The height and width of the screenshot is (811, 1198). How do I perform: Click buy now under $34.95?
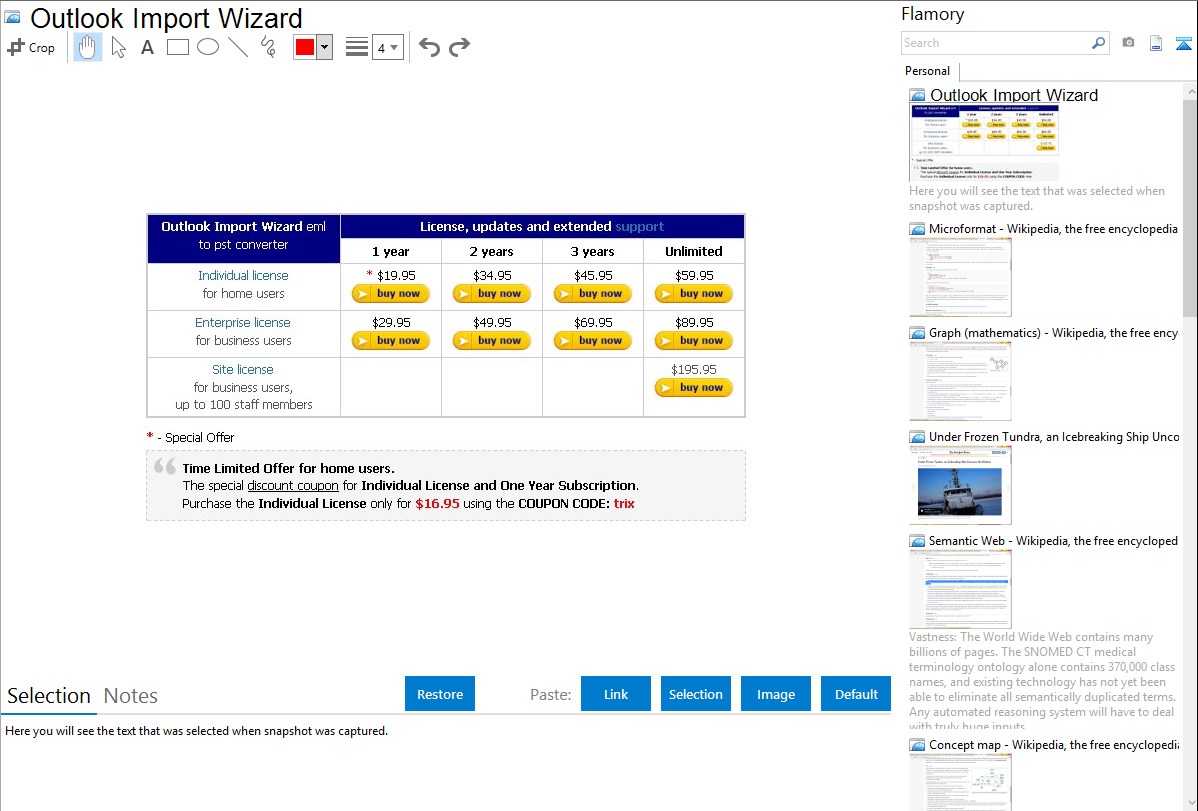(x=491, y=294)
